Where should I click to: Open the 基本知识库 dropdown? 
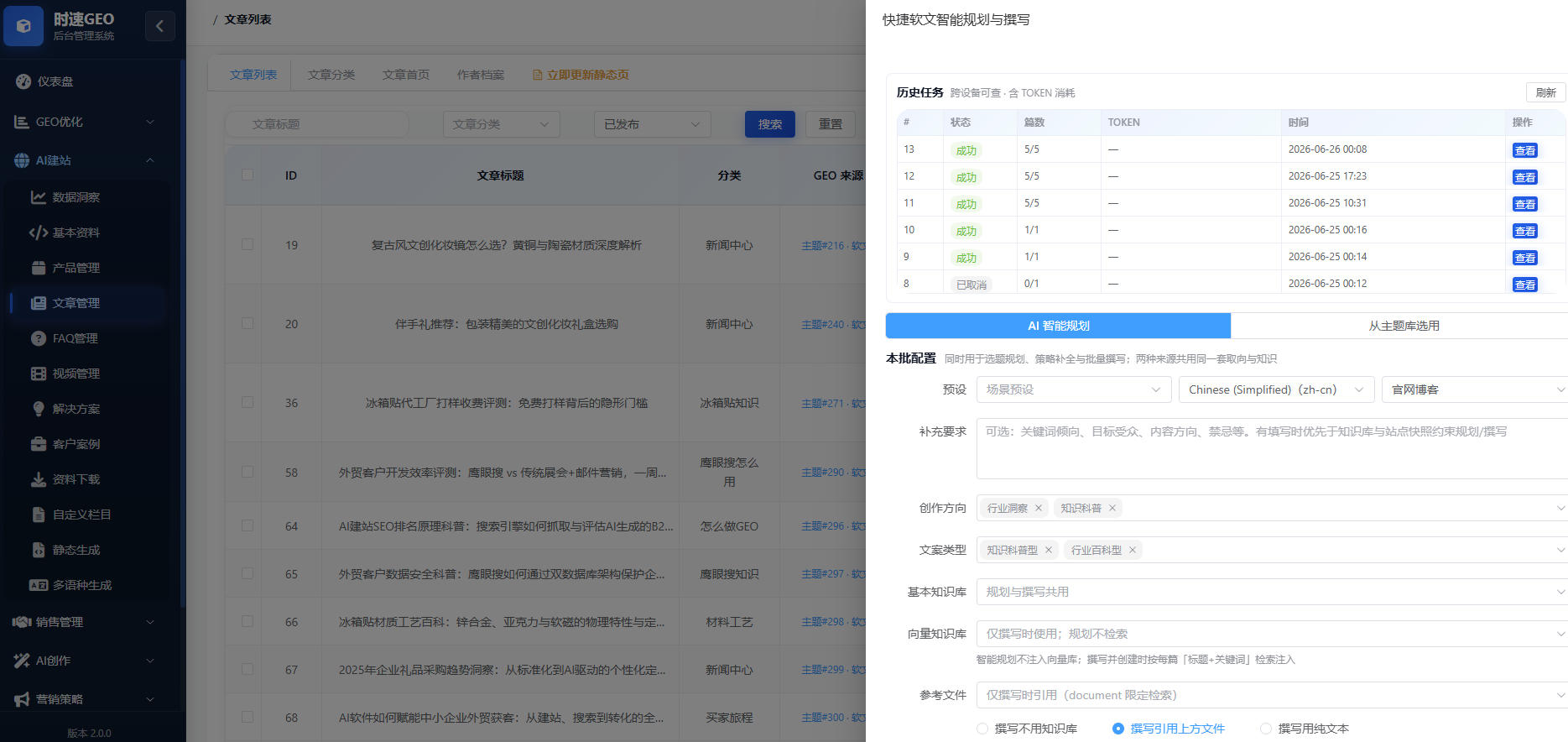point(1272,592)
